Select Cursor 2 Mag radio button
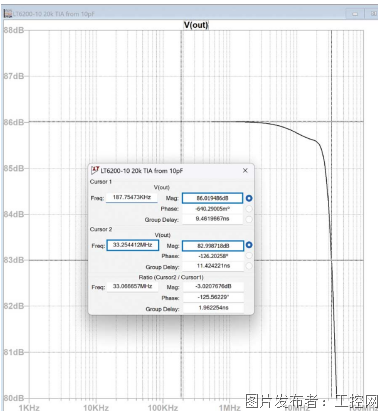The image size is (385, 415). [x=249, y=245]
